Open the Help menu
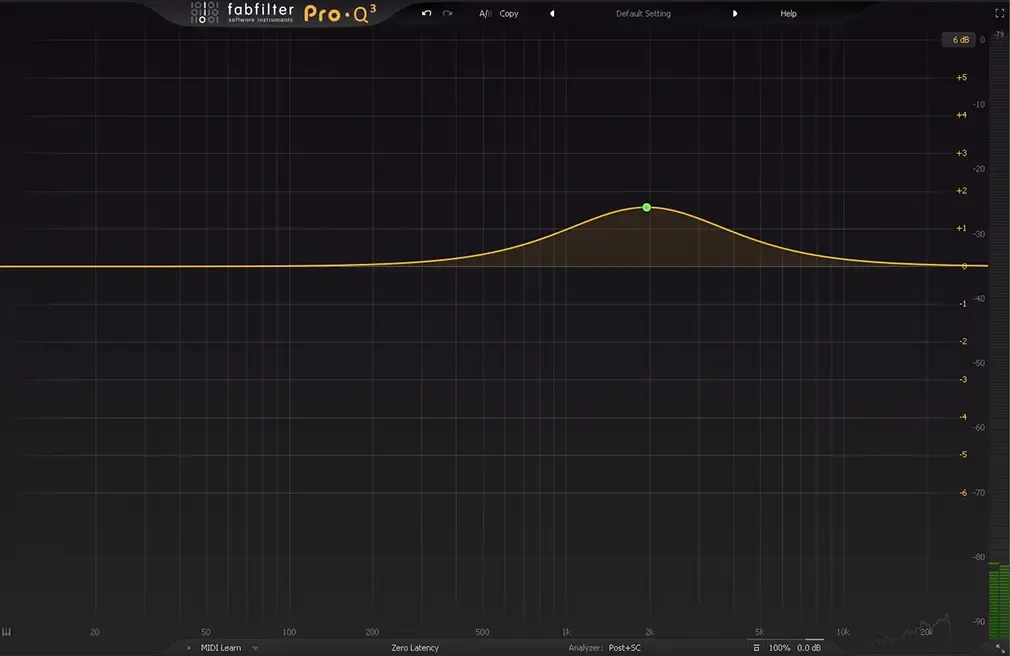Image resolution: width=1010 pixels, height=656 pixels. click(788, 14)
